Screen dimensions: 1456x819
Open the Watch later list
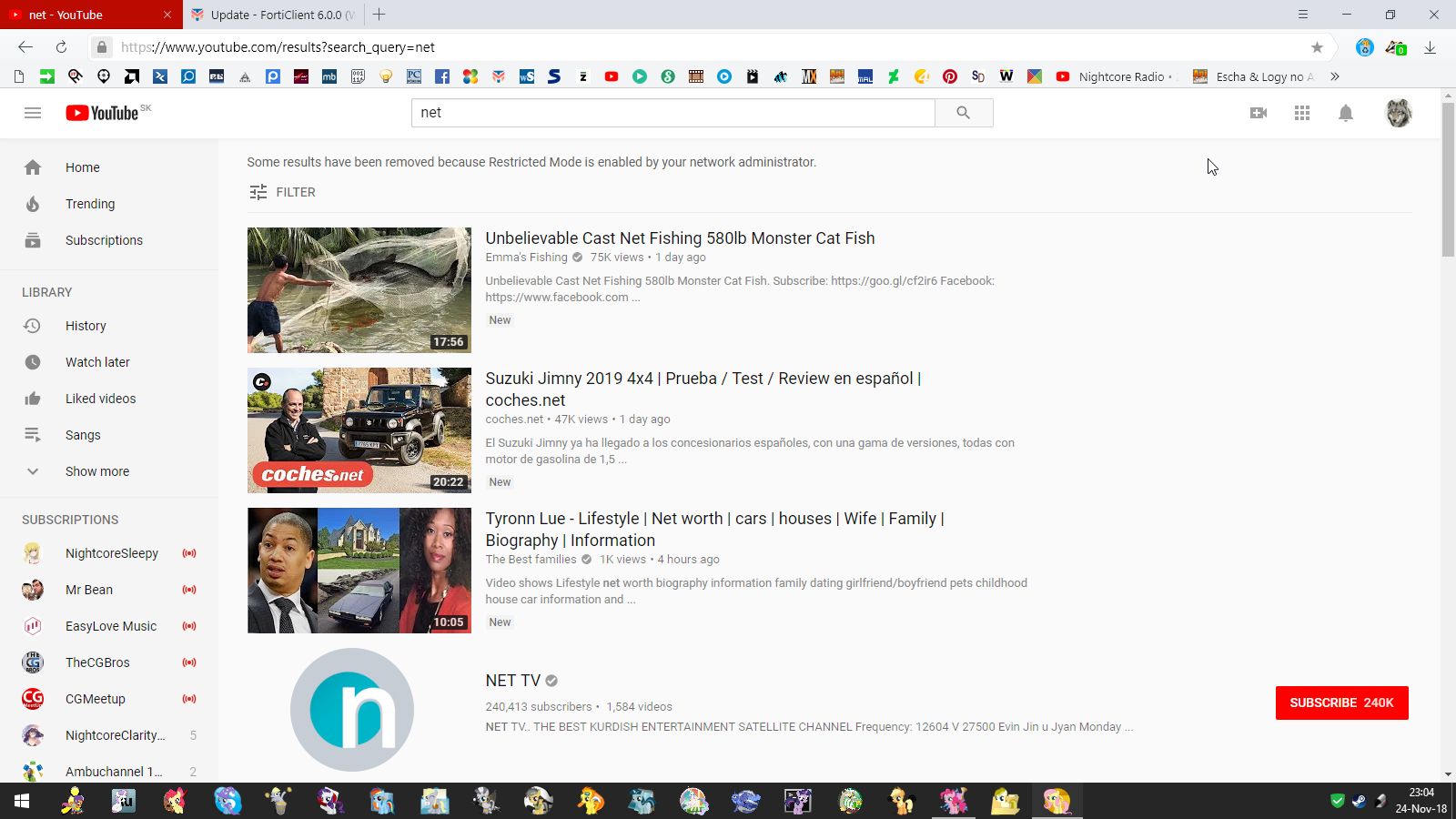(109, 362)
